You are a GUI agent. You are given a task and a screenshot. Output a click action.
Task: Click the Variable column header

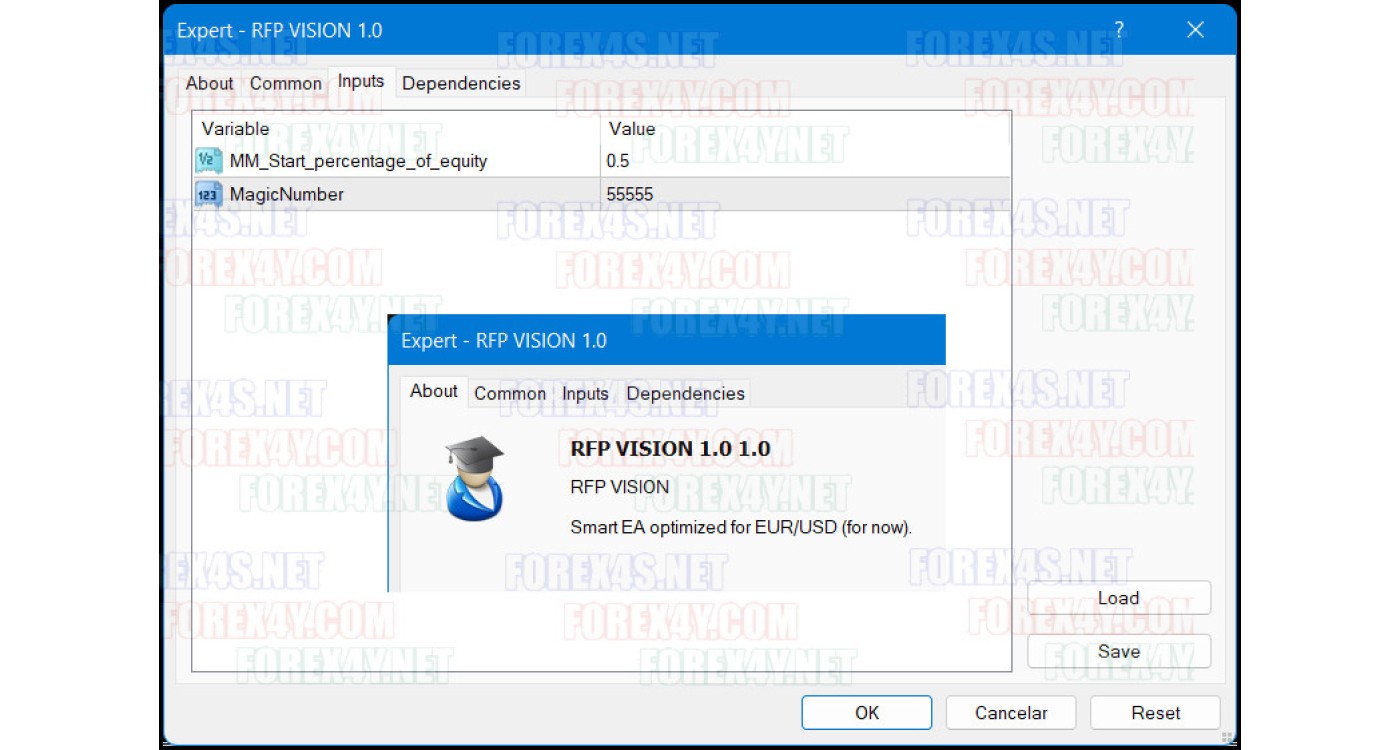coord(236,129)
